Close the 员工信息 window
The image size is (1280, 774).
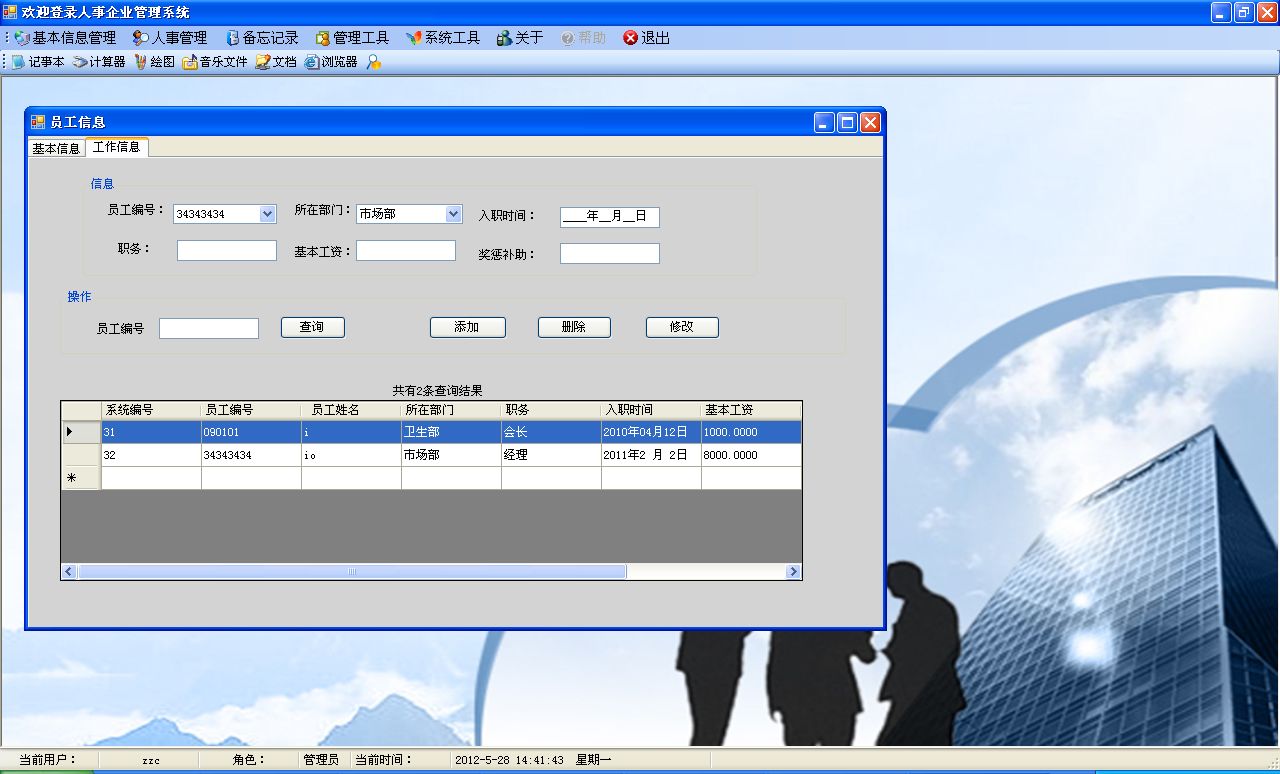(x=870, y=122)
